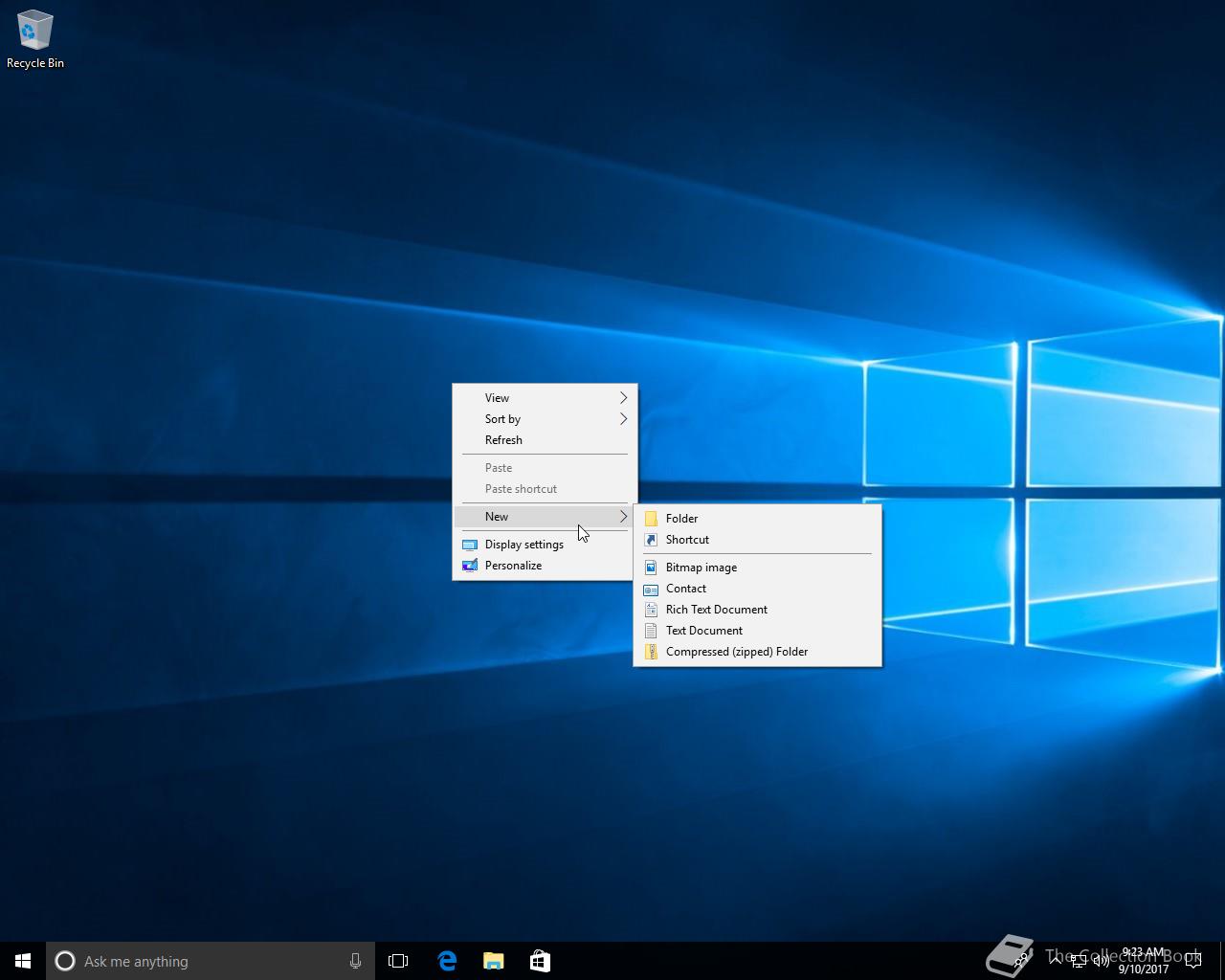Create a new Shortcut
Screen dimensions: 1225x980
click(757, 540)
